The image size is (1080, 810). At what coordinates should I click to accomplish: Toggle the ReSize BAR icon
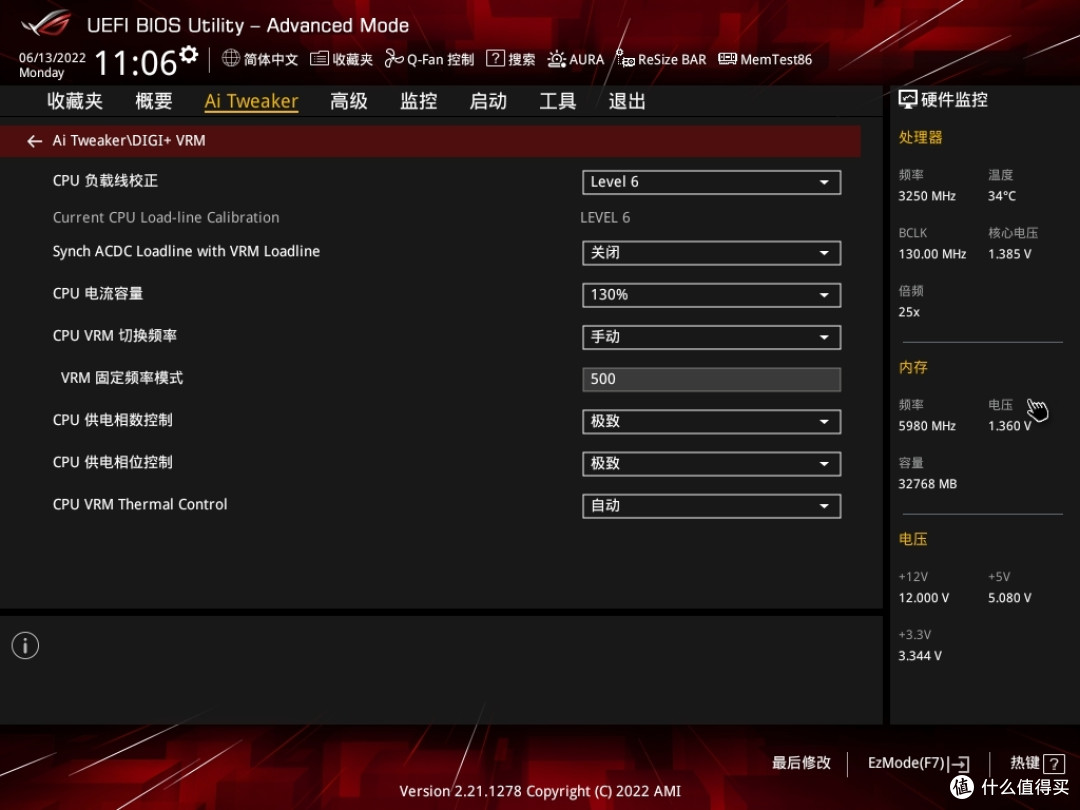tap(625, 59)
